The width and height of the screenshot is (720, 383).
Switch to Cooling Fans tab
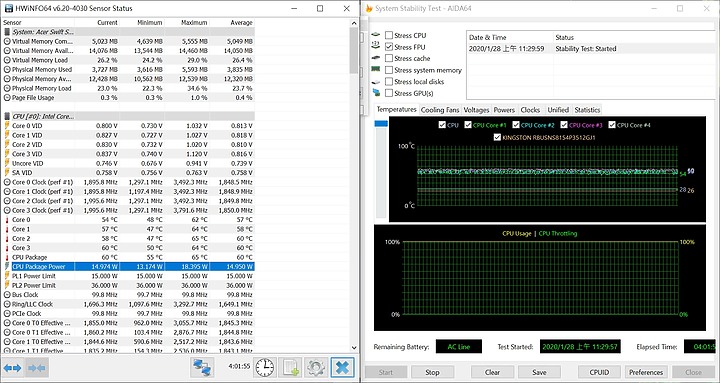(439, 110)
